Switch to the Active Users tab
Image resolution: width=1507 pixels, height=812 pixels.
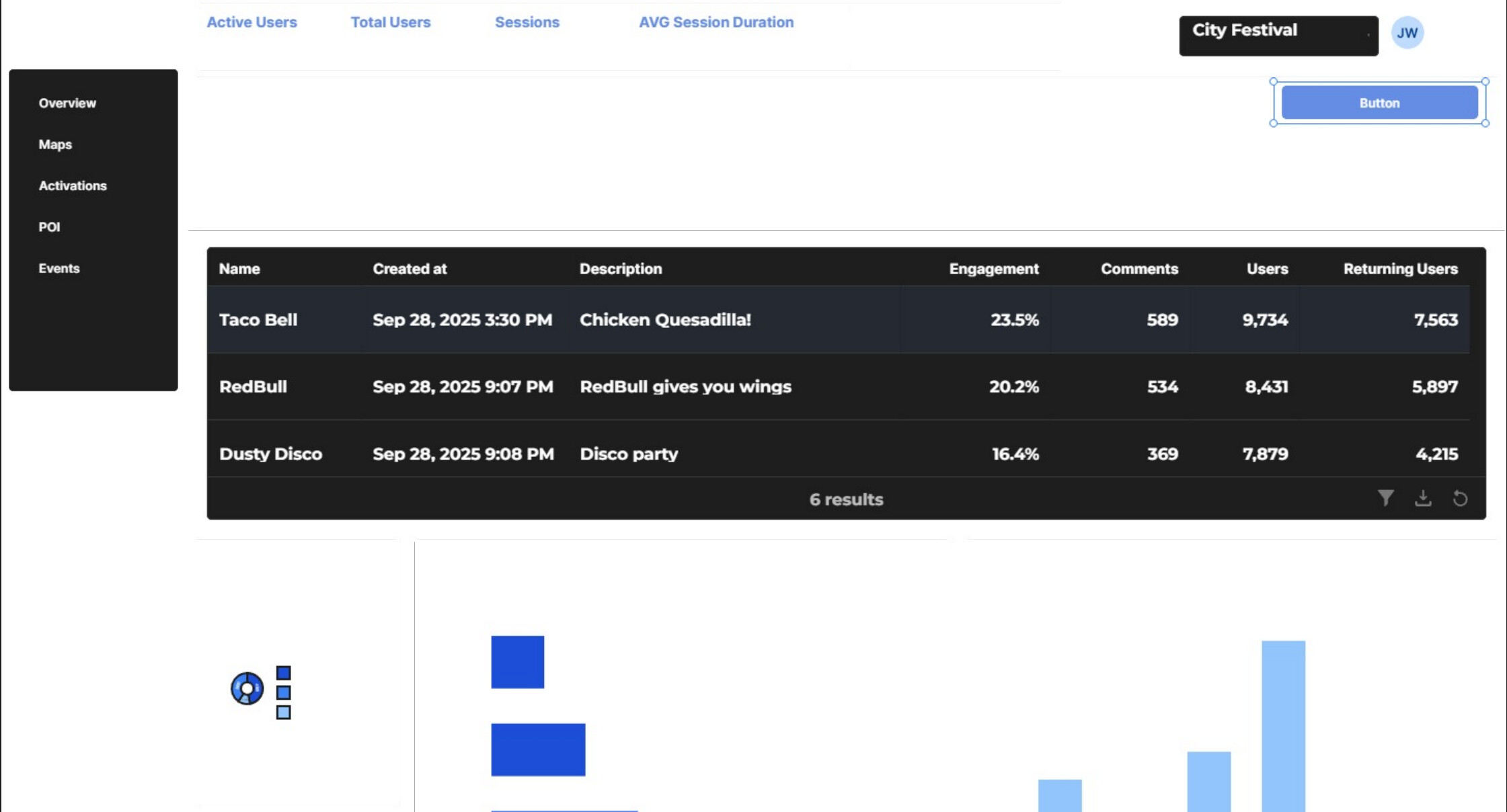point(252,22)
